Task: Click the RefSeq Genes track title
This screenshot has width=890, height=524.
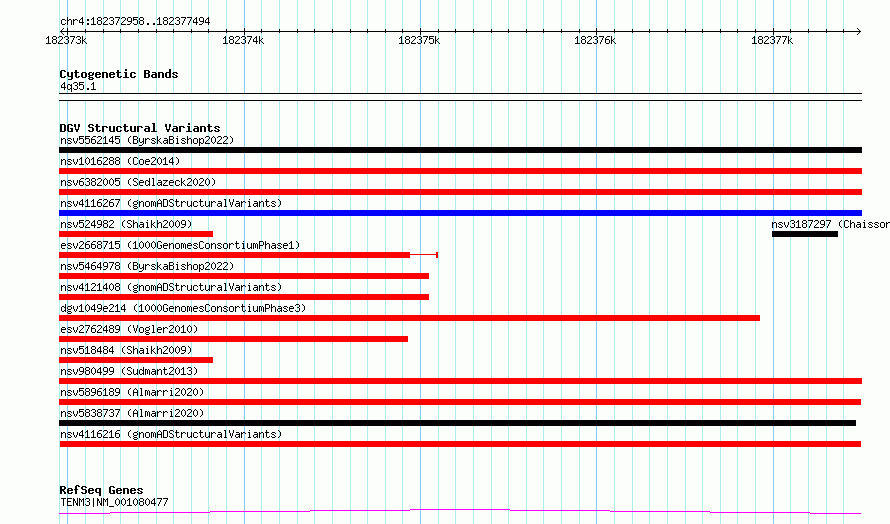Action: [101, 491]
